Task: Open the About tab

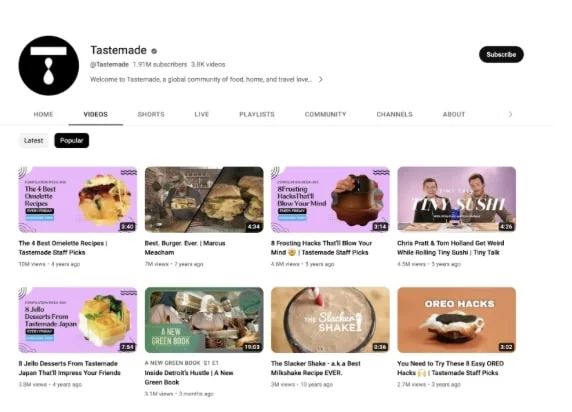Action: click(x=454, y=114)
